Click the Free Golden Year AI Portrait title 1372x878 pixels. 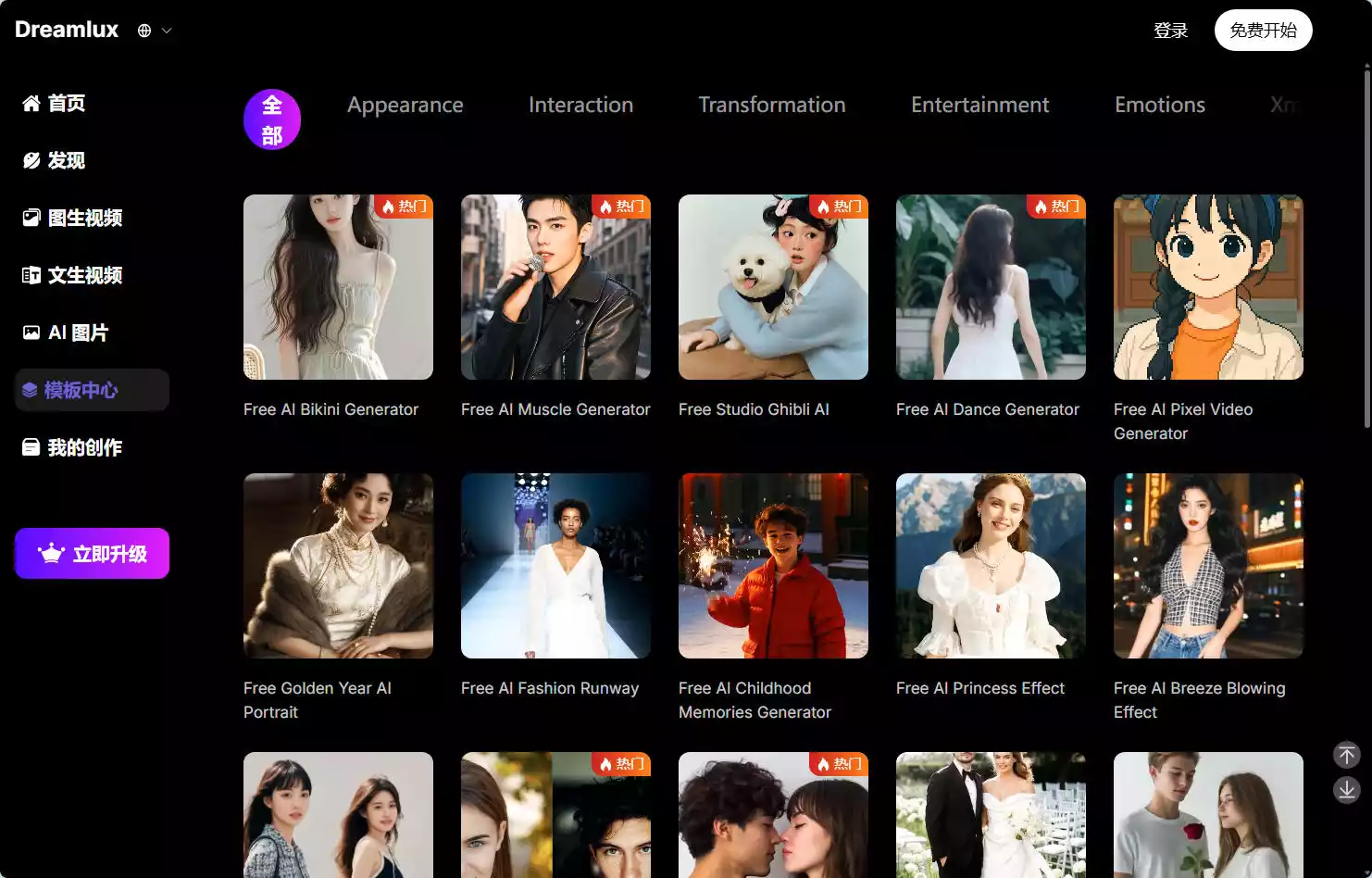click(318, 700)
